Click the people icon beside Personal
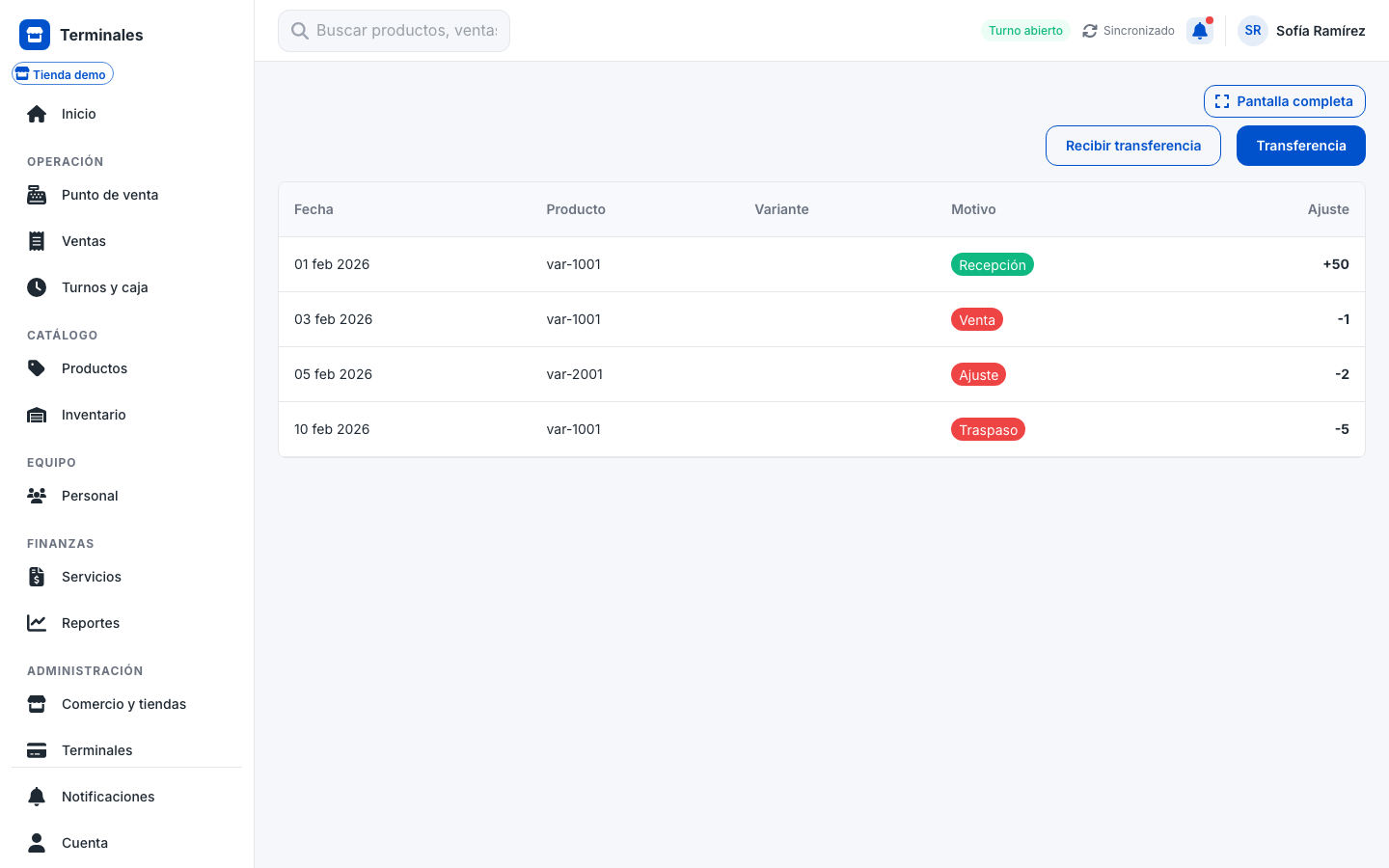The image size is (1389, 868). (x=37, y=496)
